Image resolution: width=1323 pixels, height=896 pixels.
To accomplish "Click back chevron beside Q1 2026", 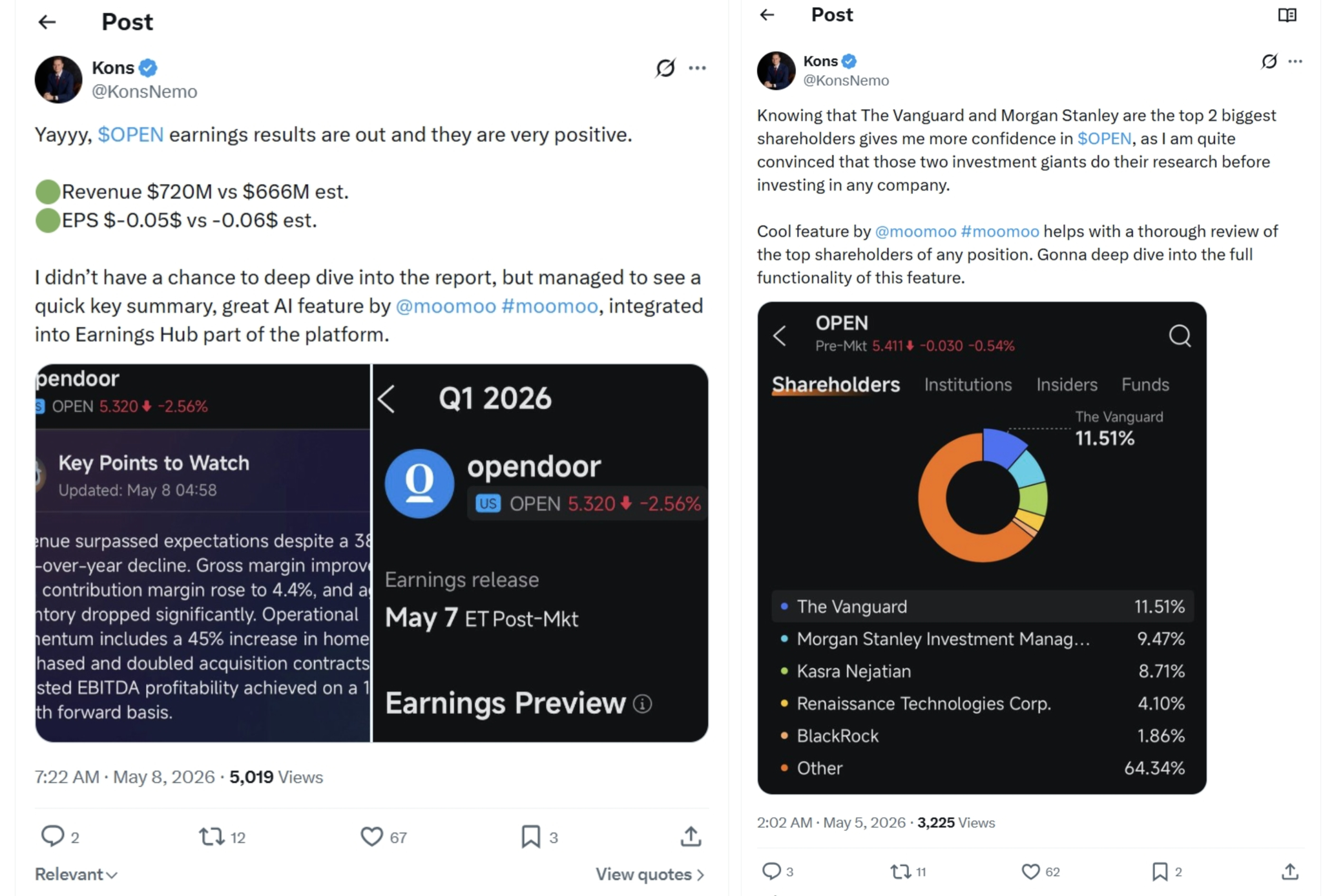I will coord(386,399).
